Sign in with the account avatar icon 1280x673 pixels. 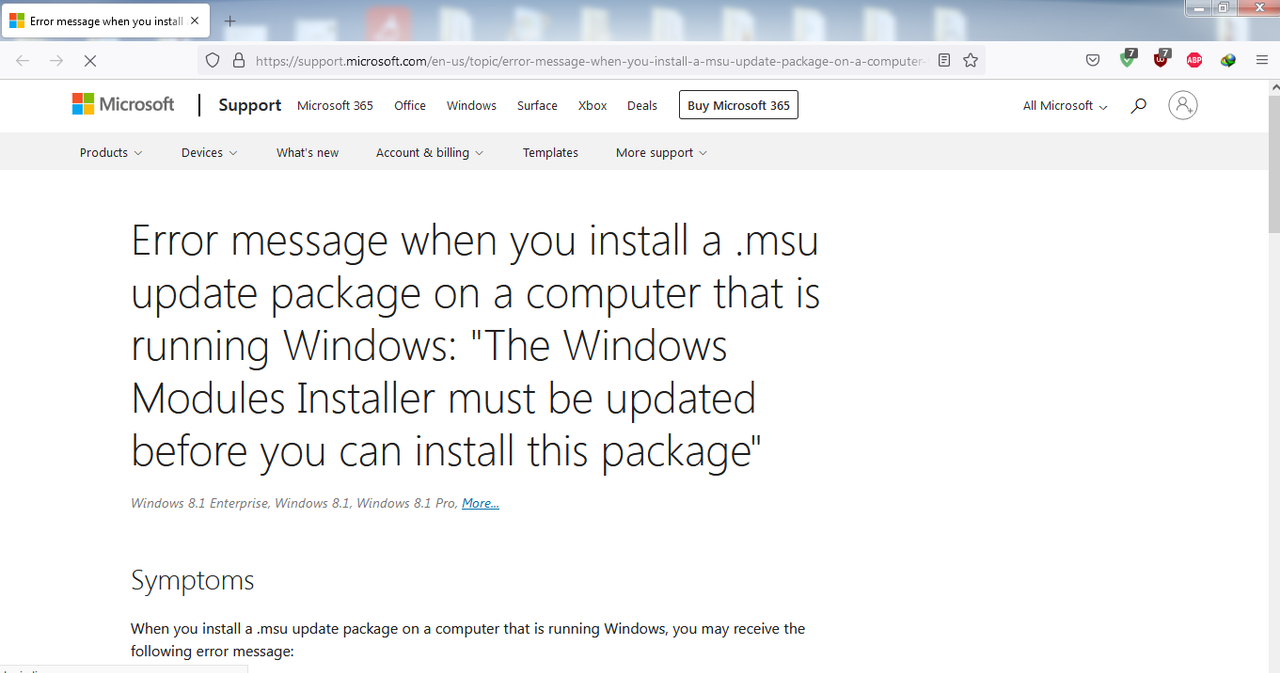click(x=1183, y=105)
